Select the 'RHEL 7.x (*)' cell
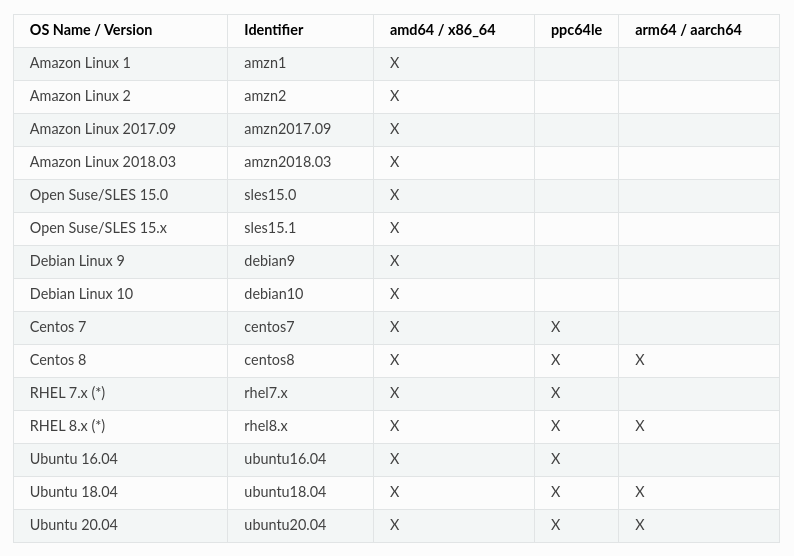 point(67,393)
